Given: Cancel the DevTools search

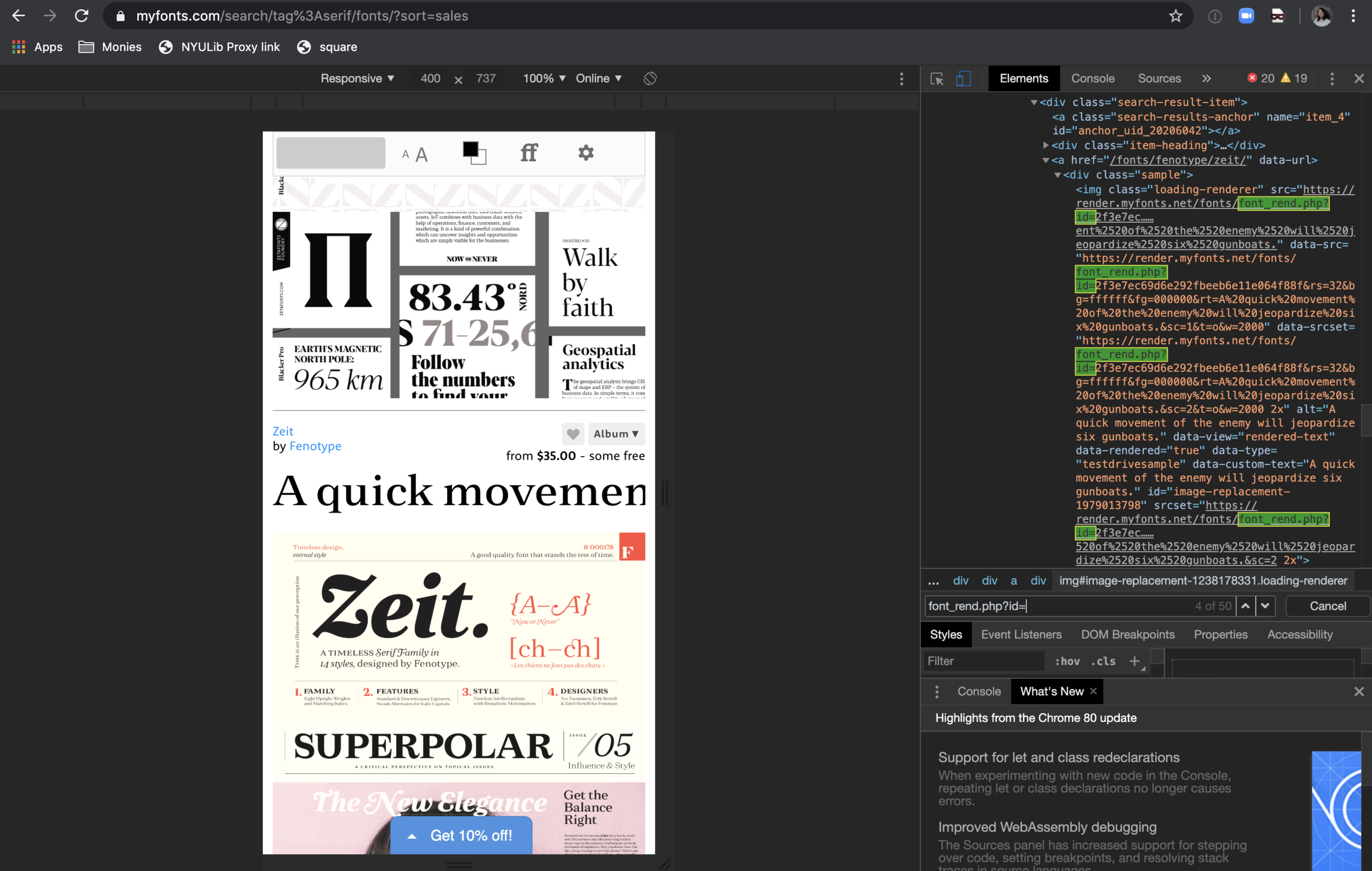Looking at the screenshot, I should [x=1327, y=606].
